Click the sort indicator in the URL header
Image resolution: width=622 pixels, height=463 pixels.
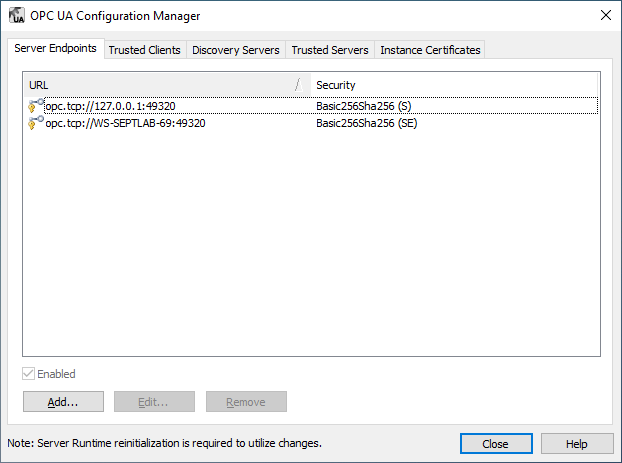[x=297, y=85]
